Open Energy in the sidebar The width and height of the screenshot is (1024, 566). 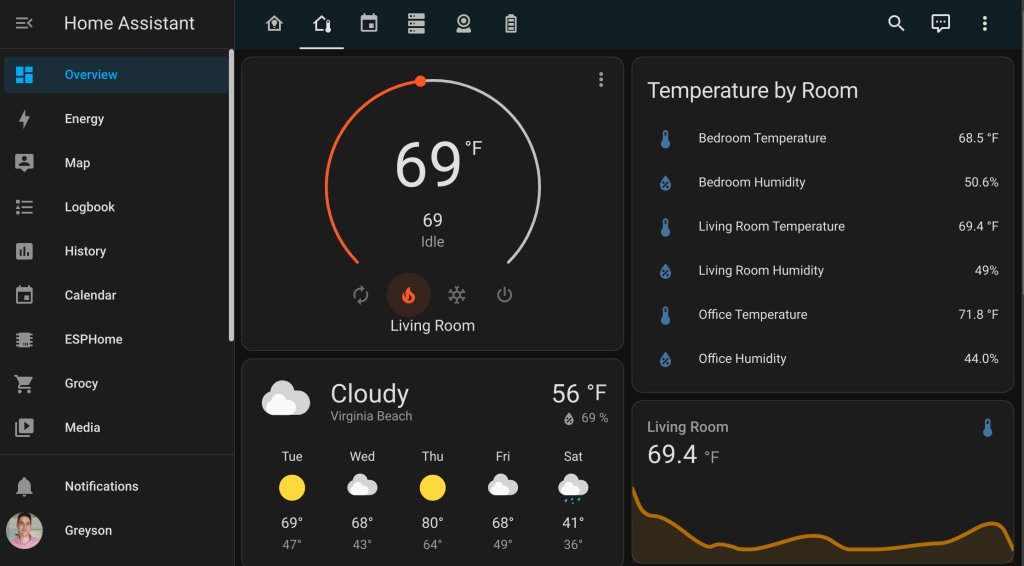[84, 119]
